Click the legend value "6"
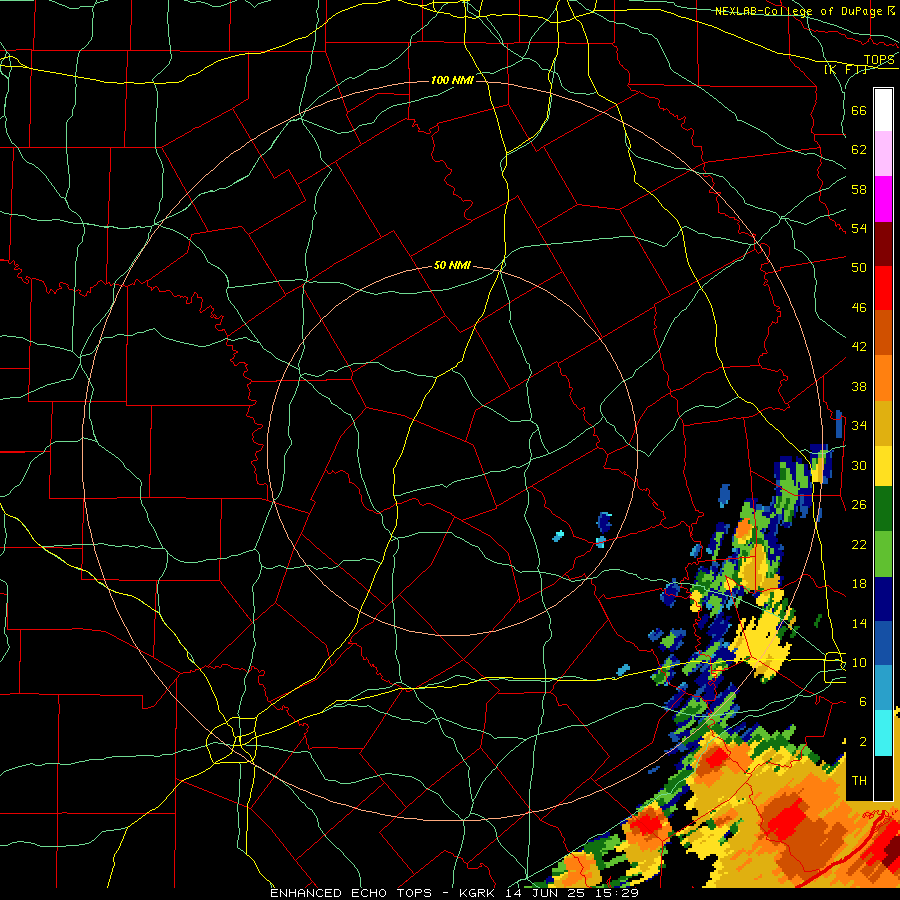This screenshot has height=900, width=900. point(862,702)
